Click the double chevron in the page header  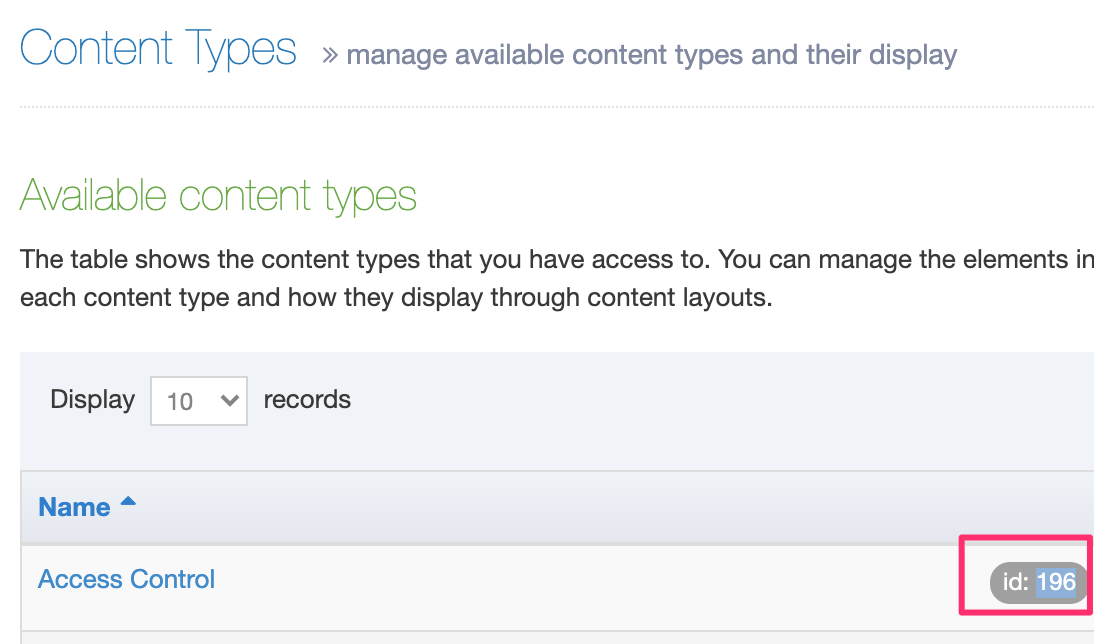pyautogui.click(x=329, y=55)
